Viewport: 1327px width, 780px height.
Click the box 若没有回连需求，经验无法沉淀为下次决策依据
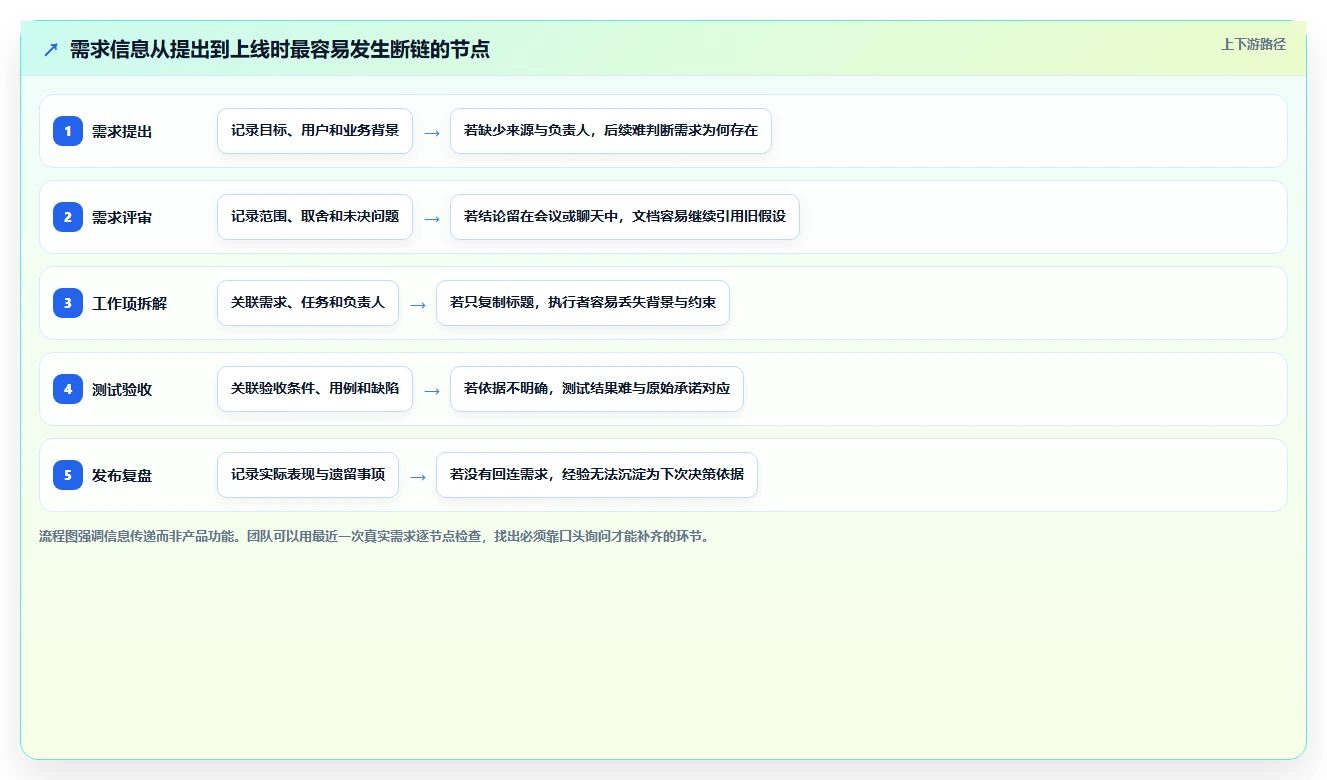click(x=597, y=475)
